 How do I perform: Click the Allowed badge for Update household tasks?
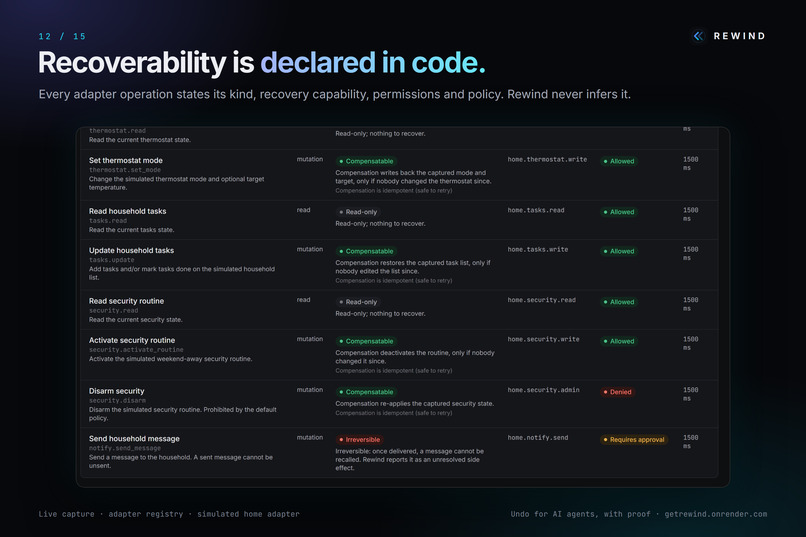[x=618, y=251]
